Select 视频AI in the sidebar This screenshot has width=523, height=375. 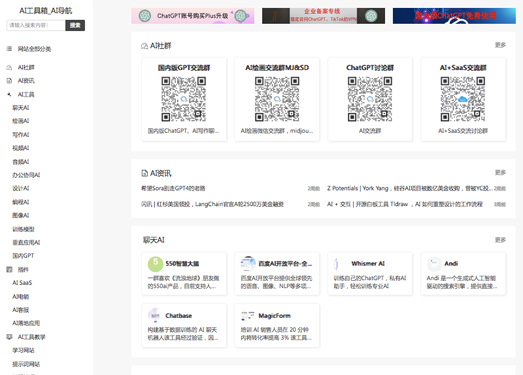(x=21, y=148)
